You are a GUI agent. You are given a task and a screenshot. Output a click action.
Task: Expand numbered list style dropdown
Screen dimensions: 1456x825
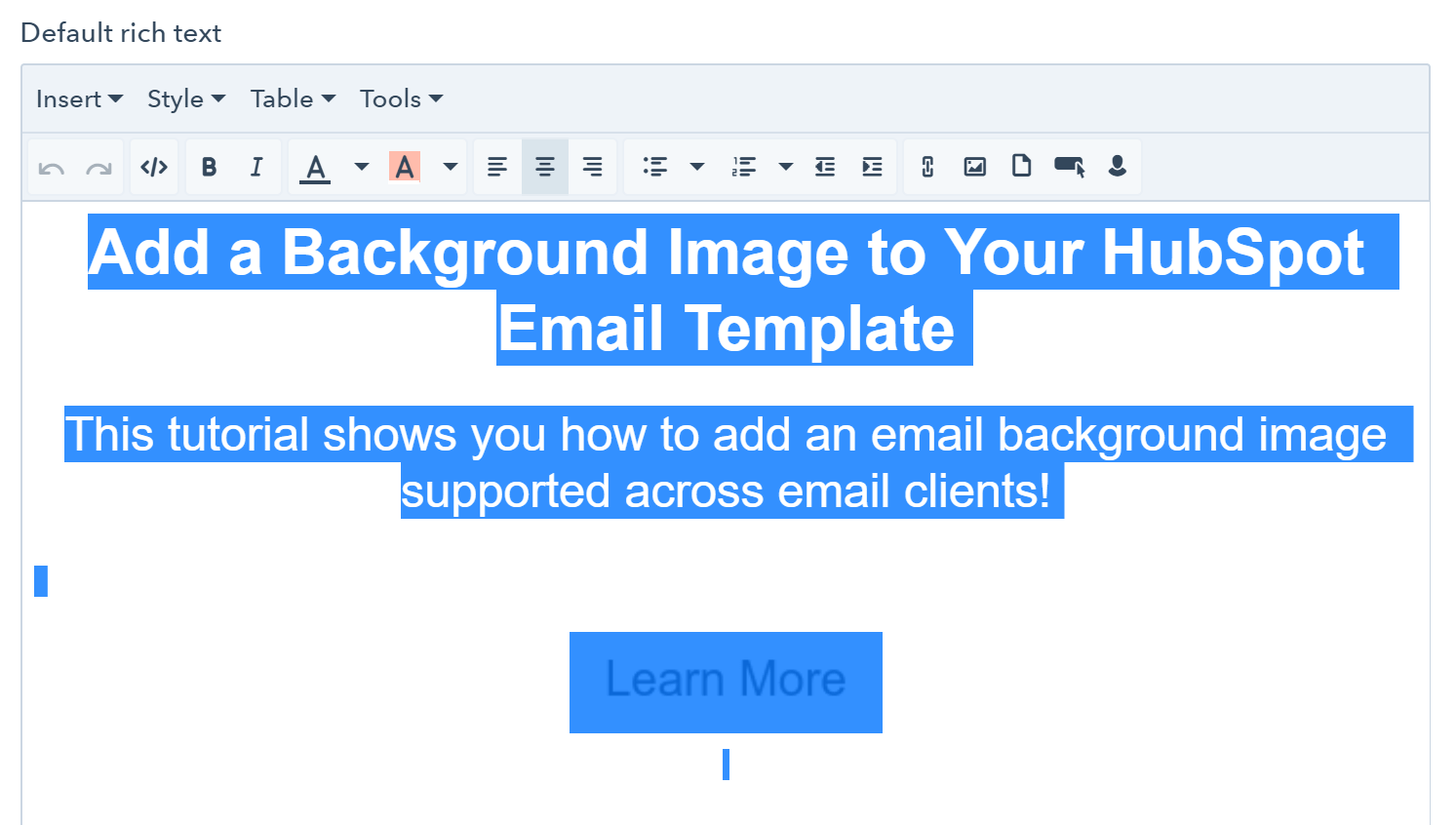(786, 167)
